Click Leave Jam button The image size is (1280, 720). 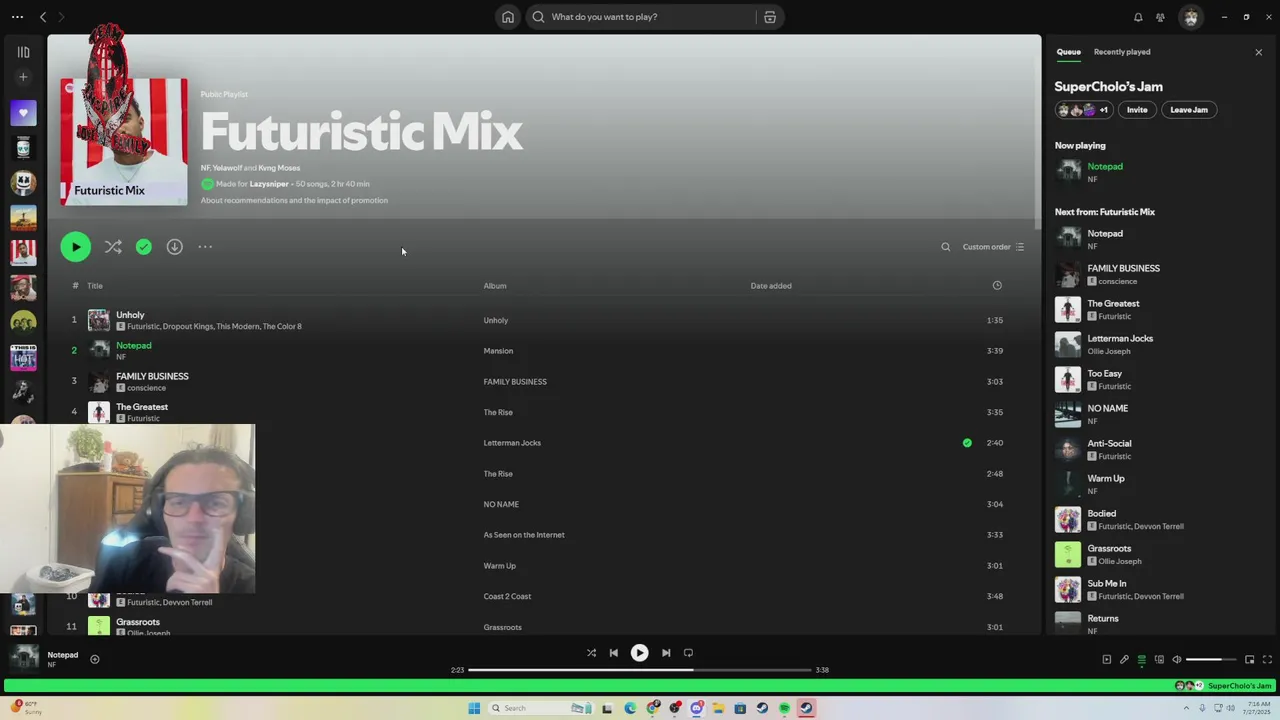1189,110
